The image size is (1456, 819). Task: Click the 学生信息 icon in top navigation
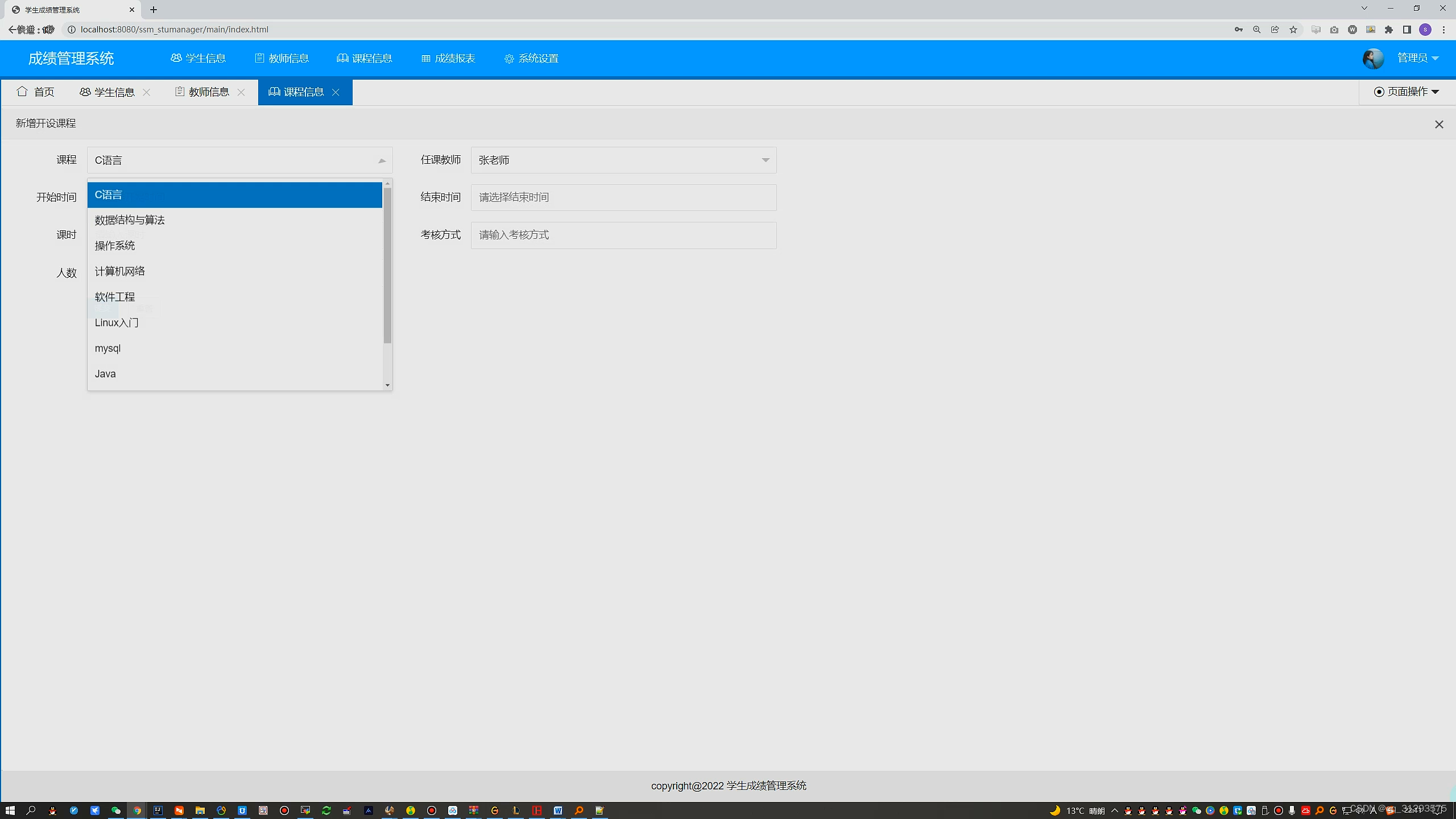(x=176, y=58)
